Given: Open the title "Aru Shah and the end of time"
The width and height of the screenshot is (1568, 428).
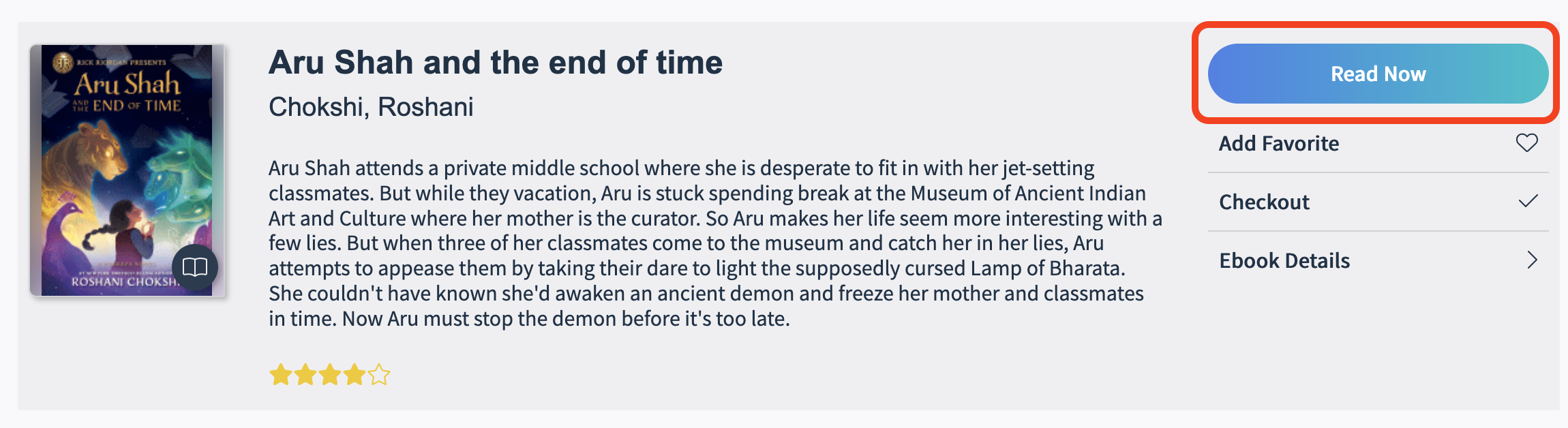Looking at the screenshot, I should pos(496,63).
